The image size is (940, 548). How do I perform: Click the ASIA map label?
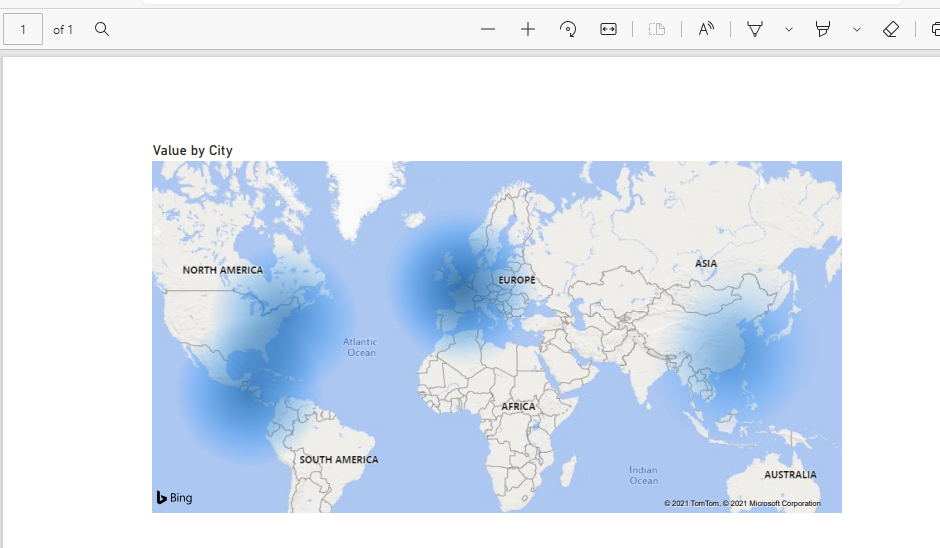click(706, 264)
